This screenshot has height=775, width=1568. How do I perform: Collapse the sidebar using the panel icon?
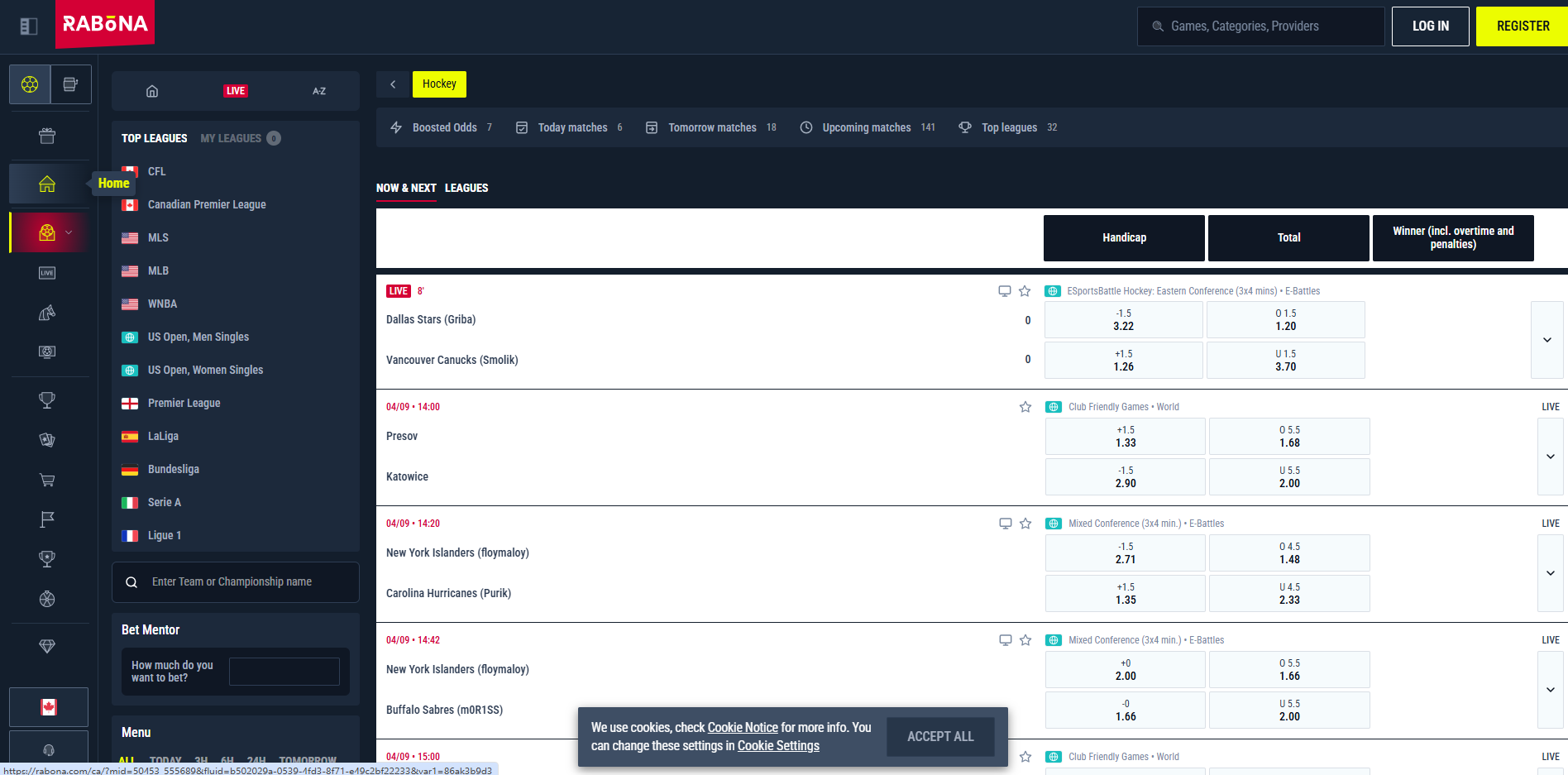[x=29, y=26]
